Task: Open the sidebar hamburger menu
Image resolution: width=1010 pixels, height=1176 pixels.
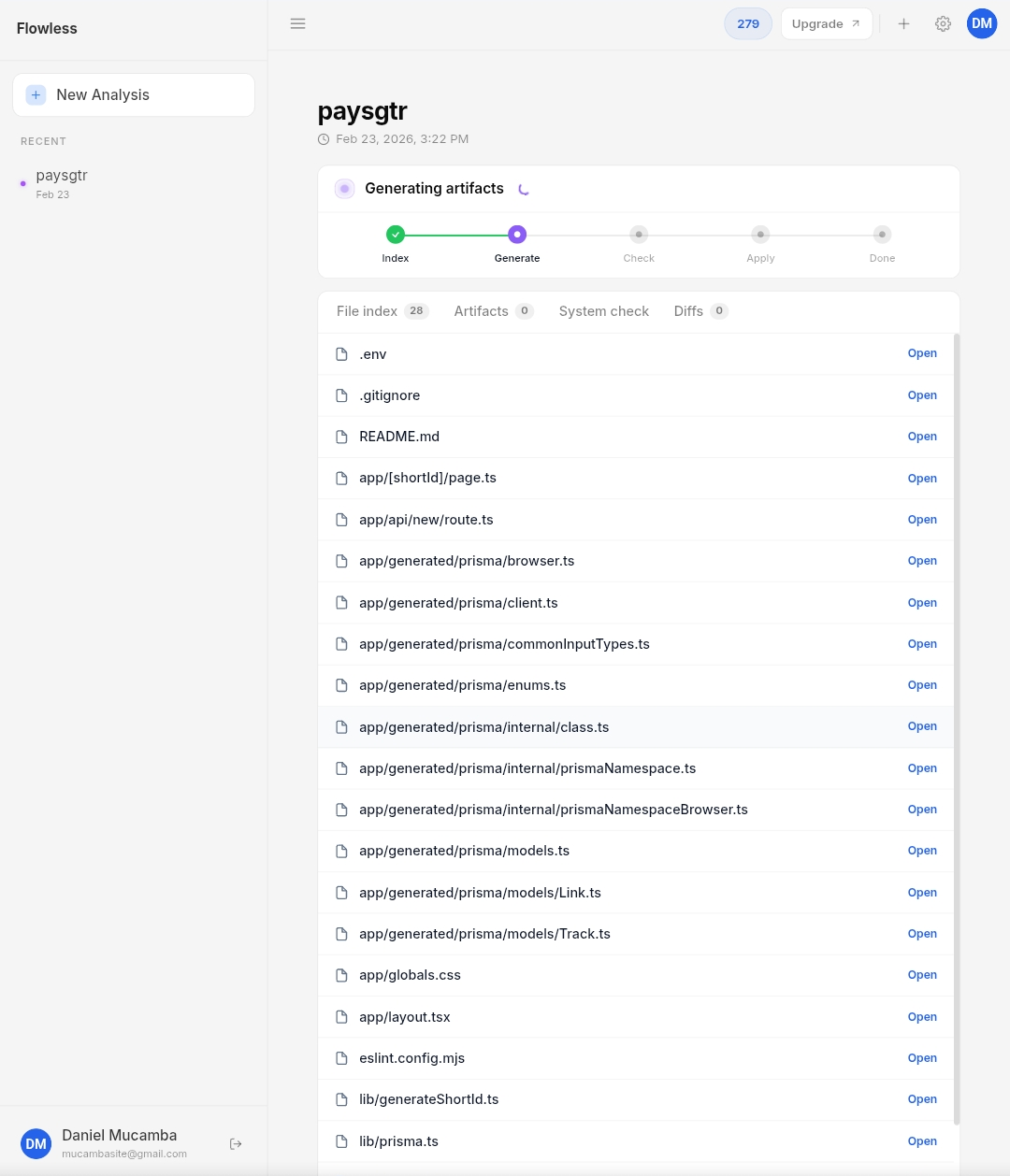Action: (x=297, y=23)
